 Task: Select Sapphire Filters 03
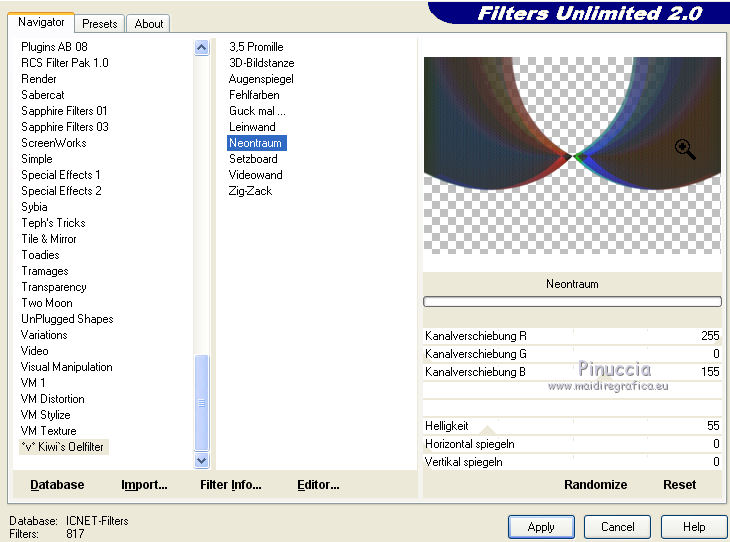[x=65, y=127]
